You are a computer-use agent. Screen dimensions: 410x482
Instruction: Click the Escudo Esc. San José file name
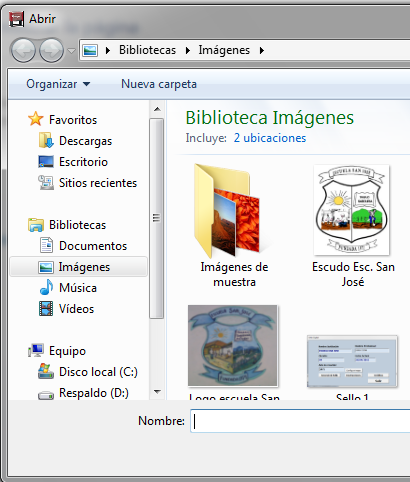click(353, 275)
